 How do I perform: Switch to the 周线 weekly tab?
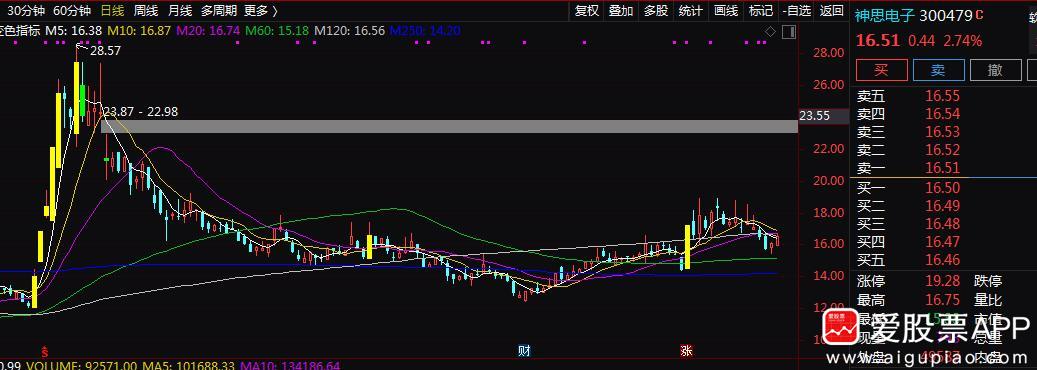click(x=145, y=11)
